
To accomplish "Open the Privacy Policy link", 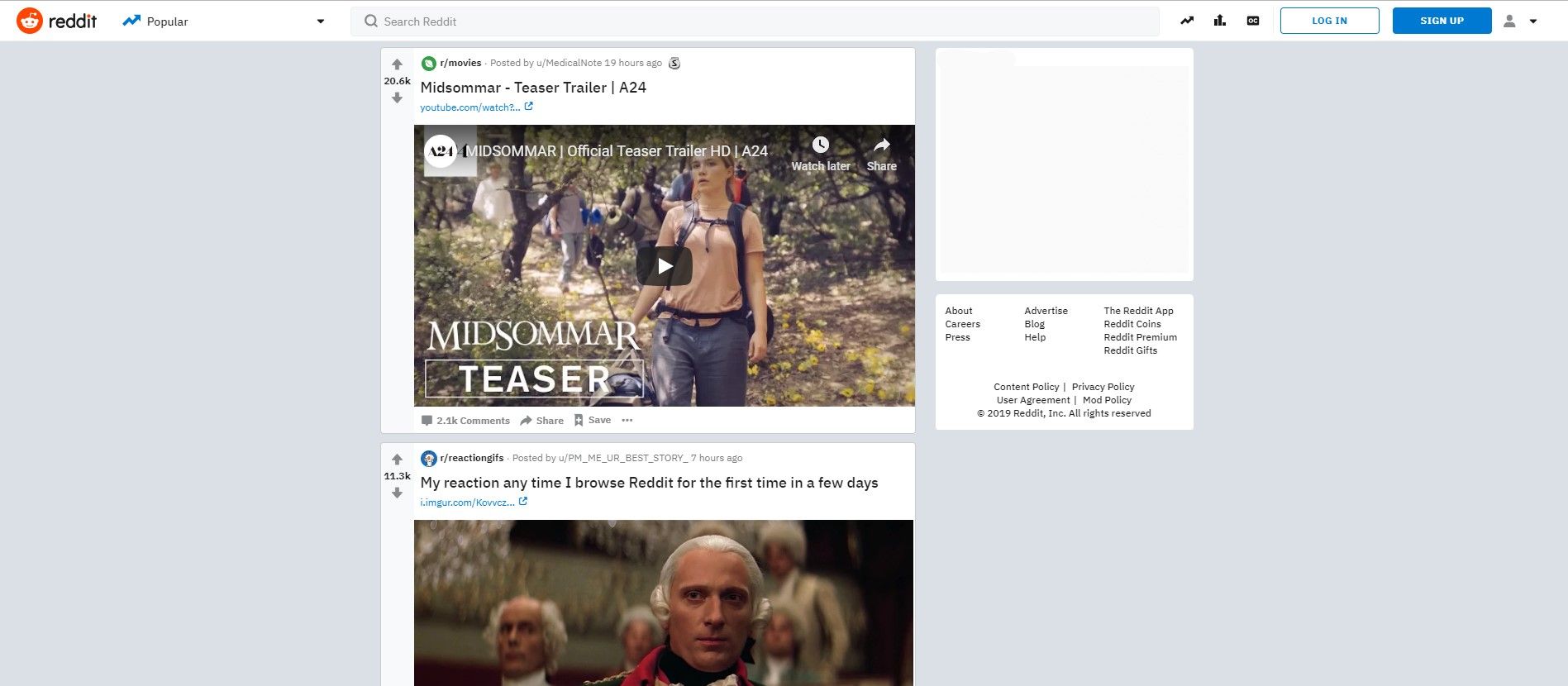I will point(1103,387).
